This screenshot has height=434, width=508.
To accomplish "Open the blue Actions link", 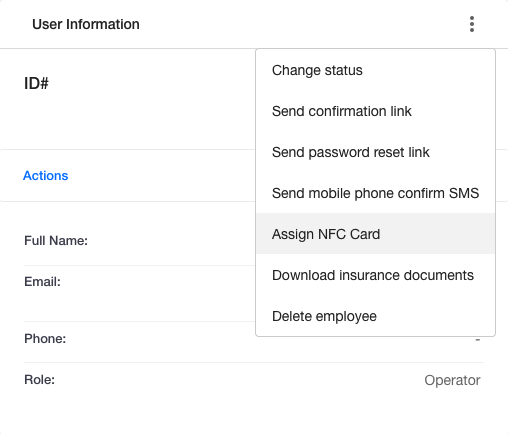I will [x=46, y=176].
